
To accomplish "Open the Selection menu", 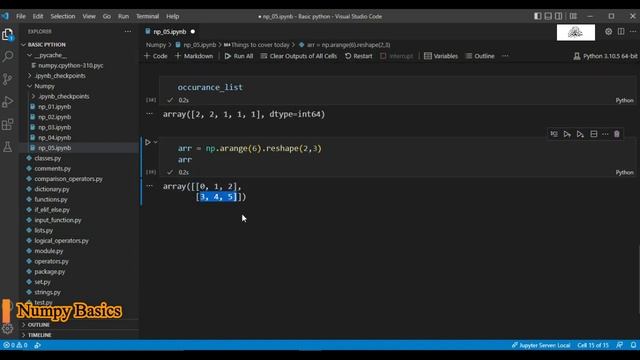I will (x=63, y=16).
